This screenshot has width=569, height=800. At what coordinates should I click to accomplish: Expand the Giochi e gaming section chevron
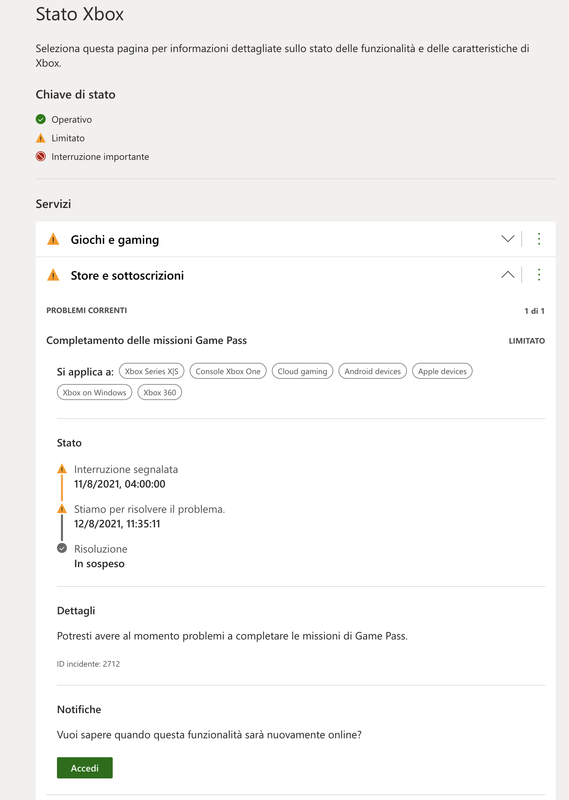pos(507,239)
